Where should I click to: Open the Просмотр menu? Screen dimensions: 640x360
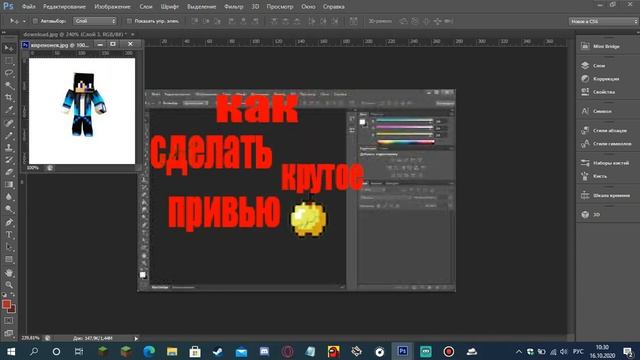click(280, 7)
